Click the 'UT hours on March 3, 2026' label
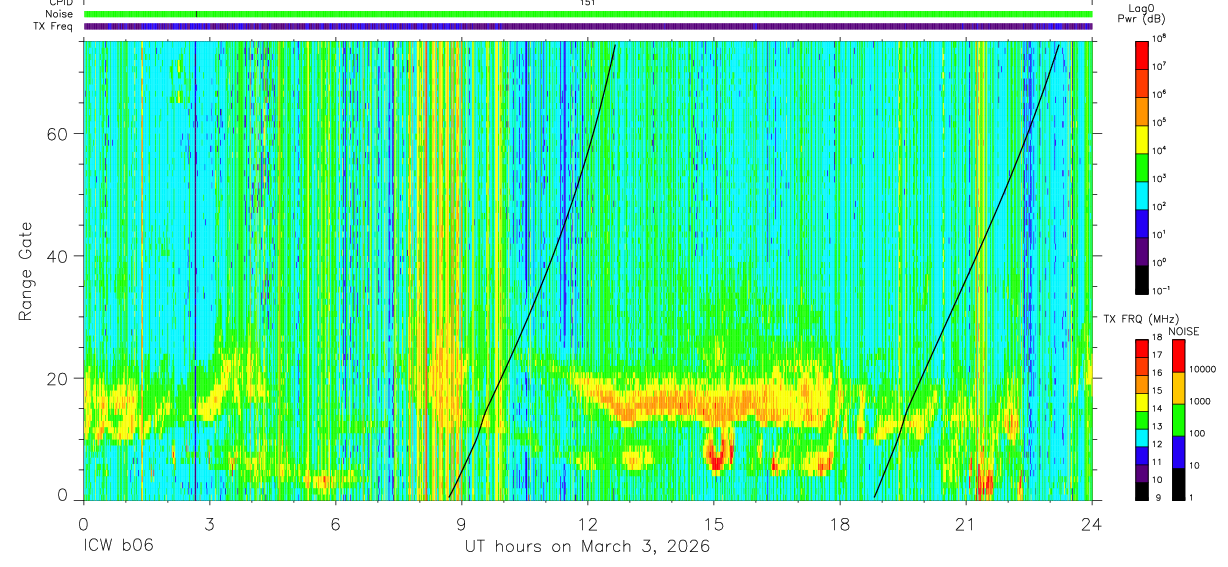This screenshot has width=1228, height=567. [587, 547]
